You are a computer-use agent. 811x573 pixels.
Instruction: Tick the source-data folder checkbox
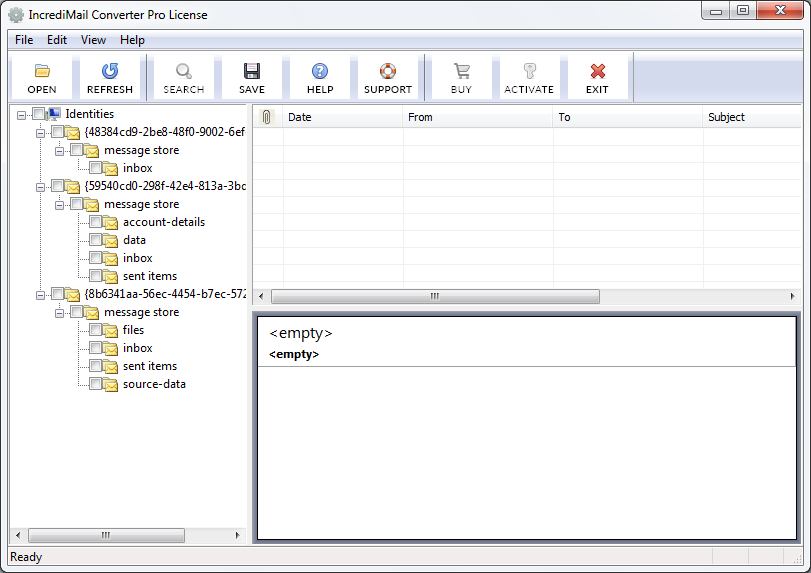[95, 383]
